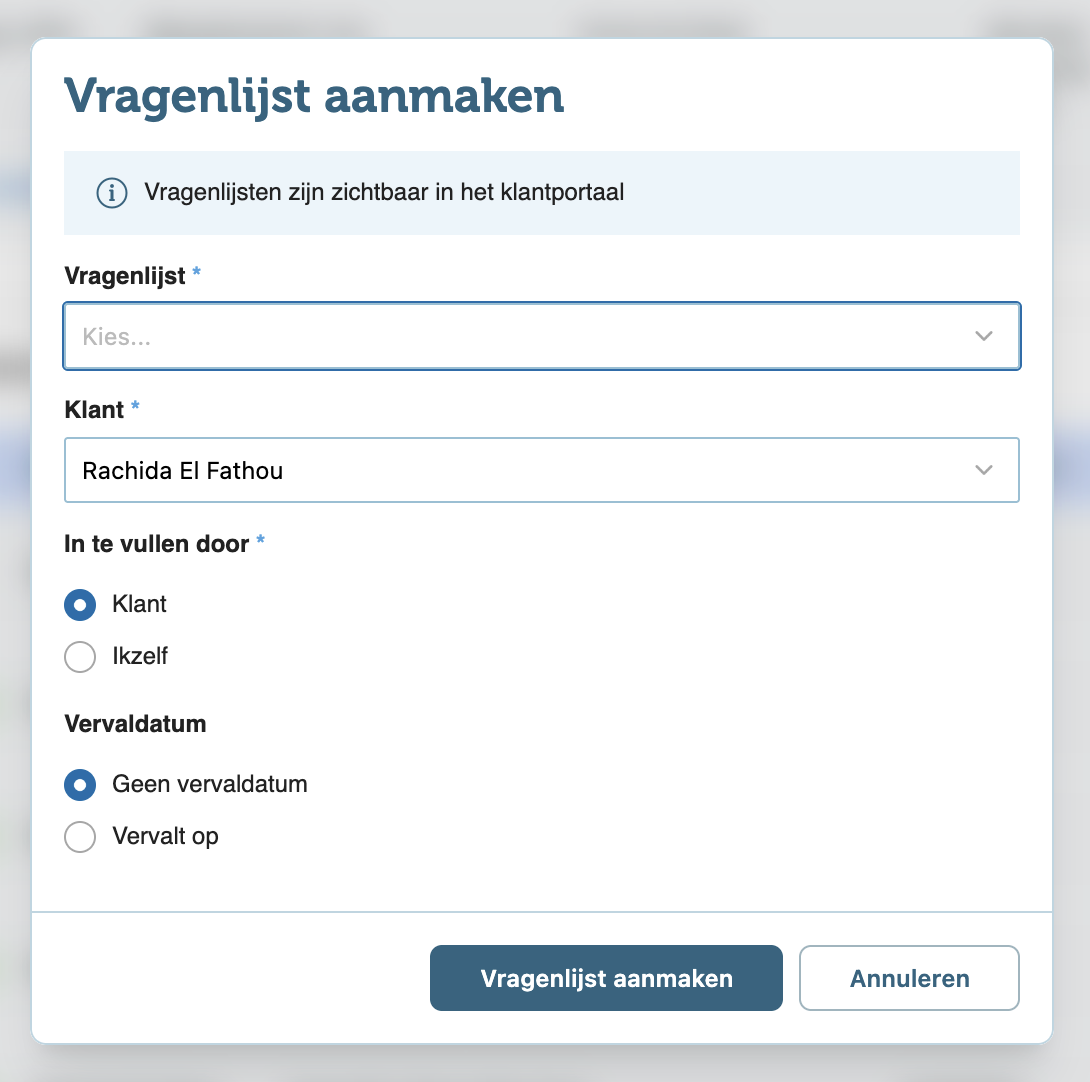Click the 'In te vullen door' label

[x=156, y=544]
